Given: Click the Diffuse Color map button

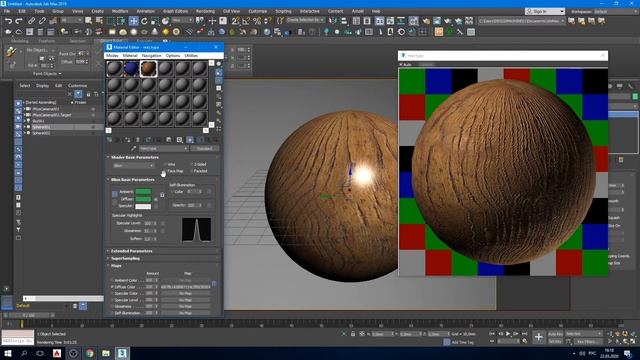Looking at the screenshot, I should pos(185,287).
